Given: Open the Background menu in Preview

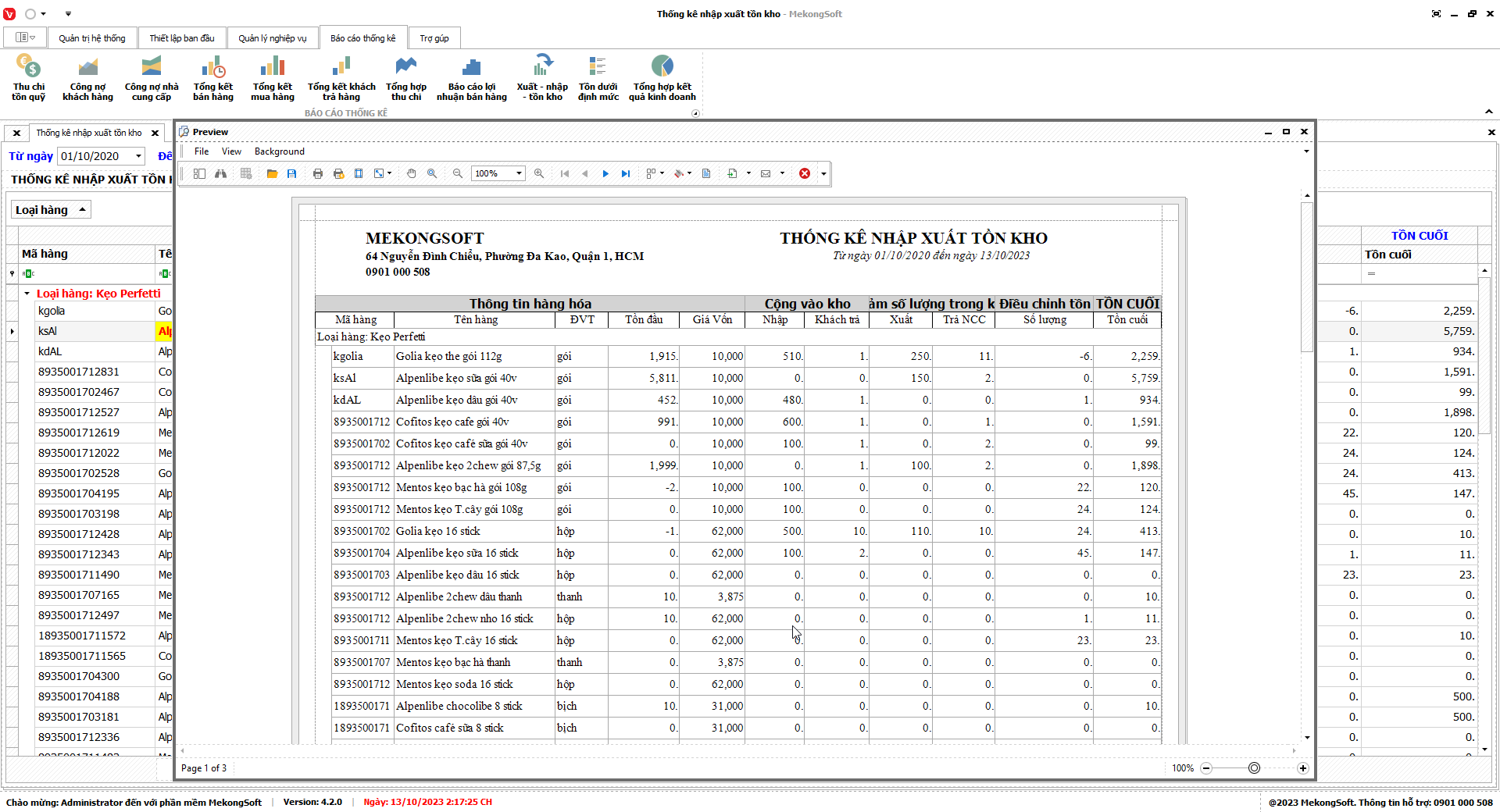Looking at the screenshot, I should click(x=279, y=151).
